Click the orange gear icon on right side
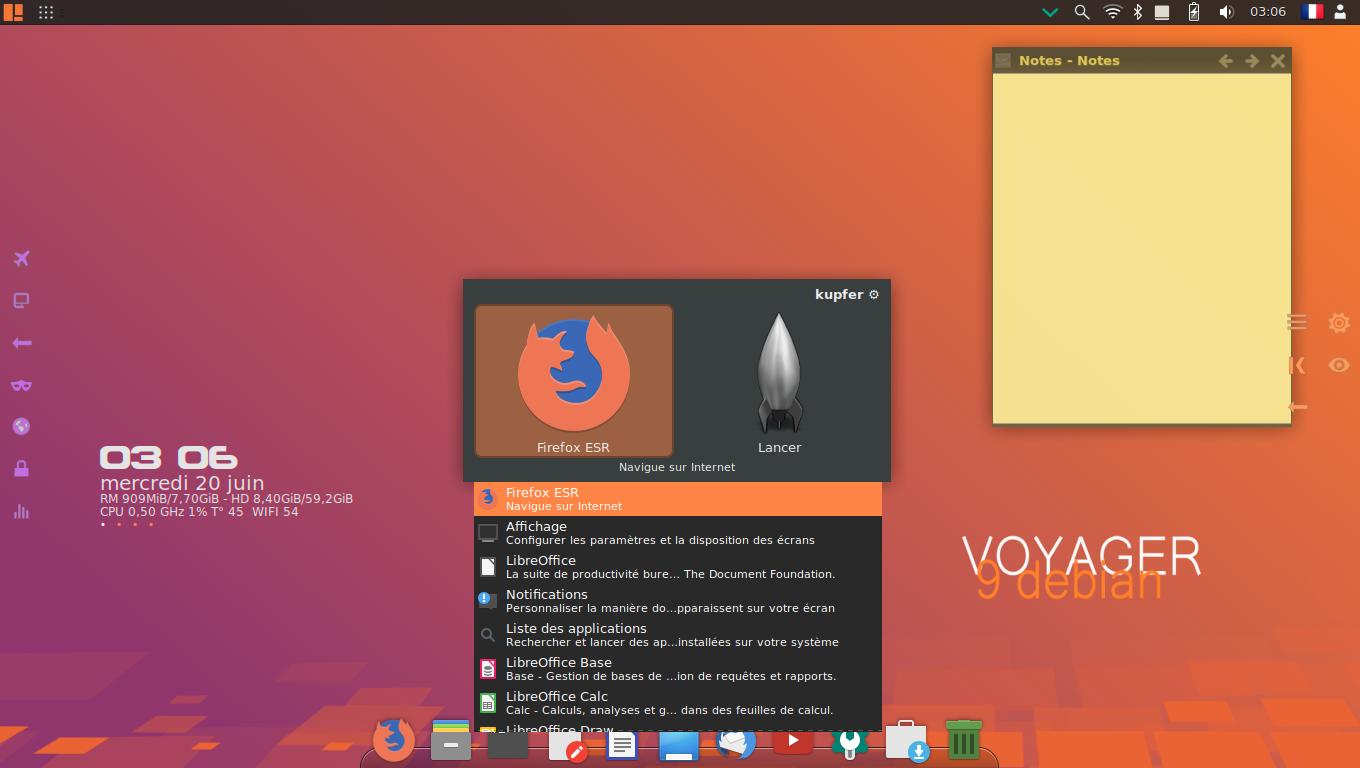Image resolution: width=1360 pixels, height=768 pixels. pyautogui.click(x=1339, y=322)
